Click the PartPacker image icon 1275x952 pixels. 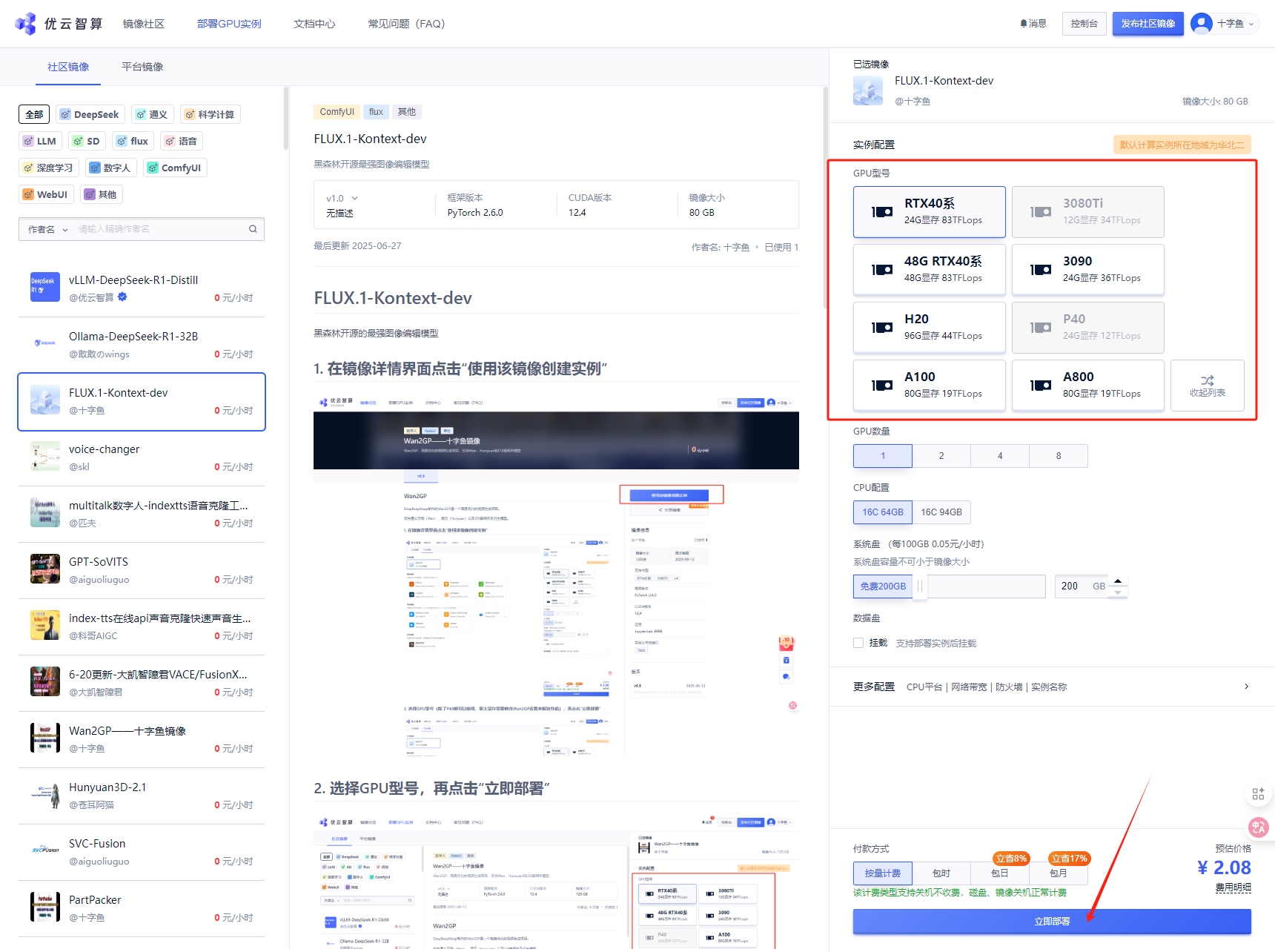[45, 907]
